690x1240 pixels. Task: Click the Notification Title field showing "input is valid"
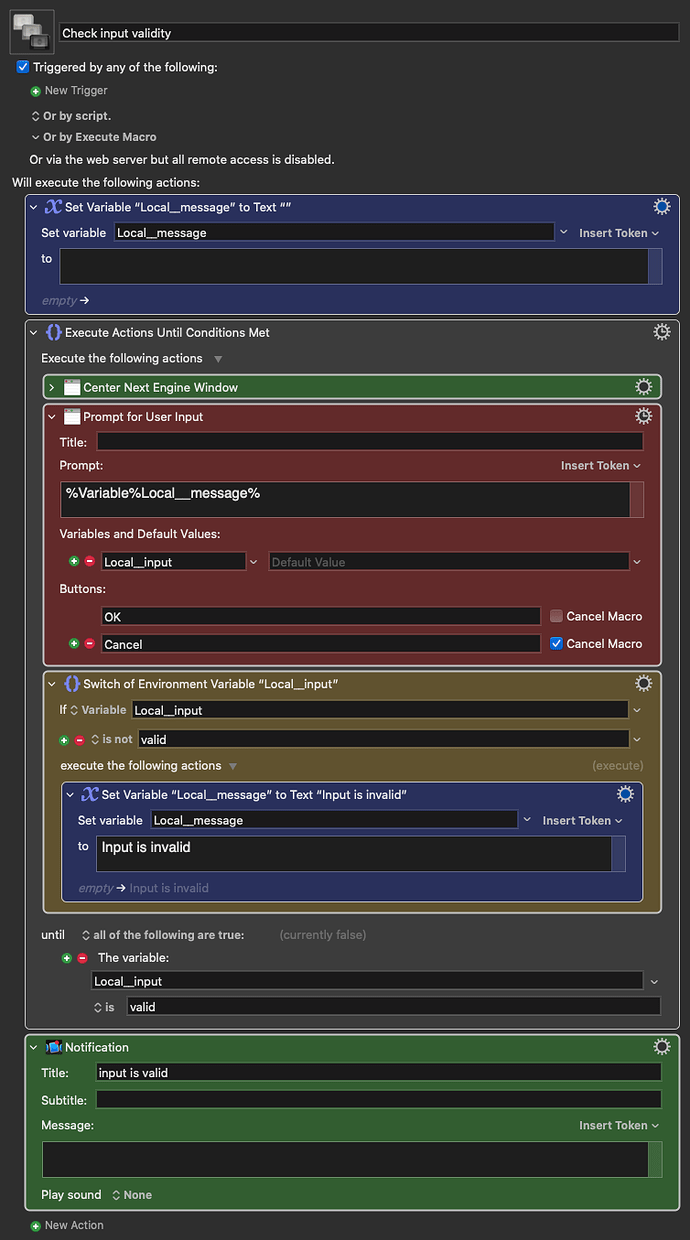click(x=380, y=1072)
